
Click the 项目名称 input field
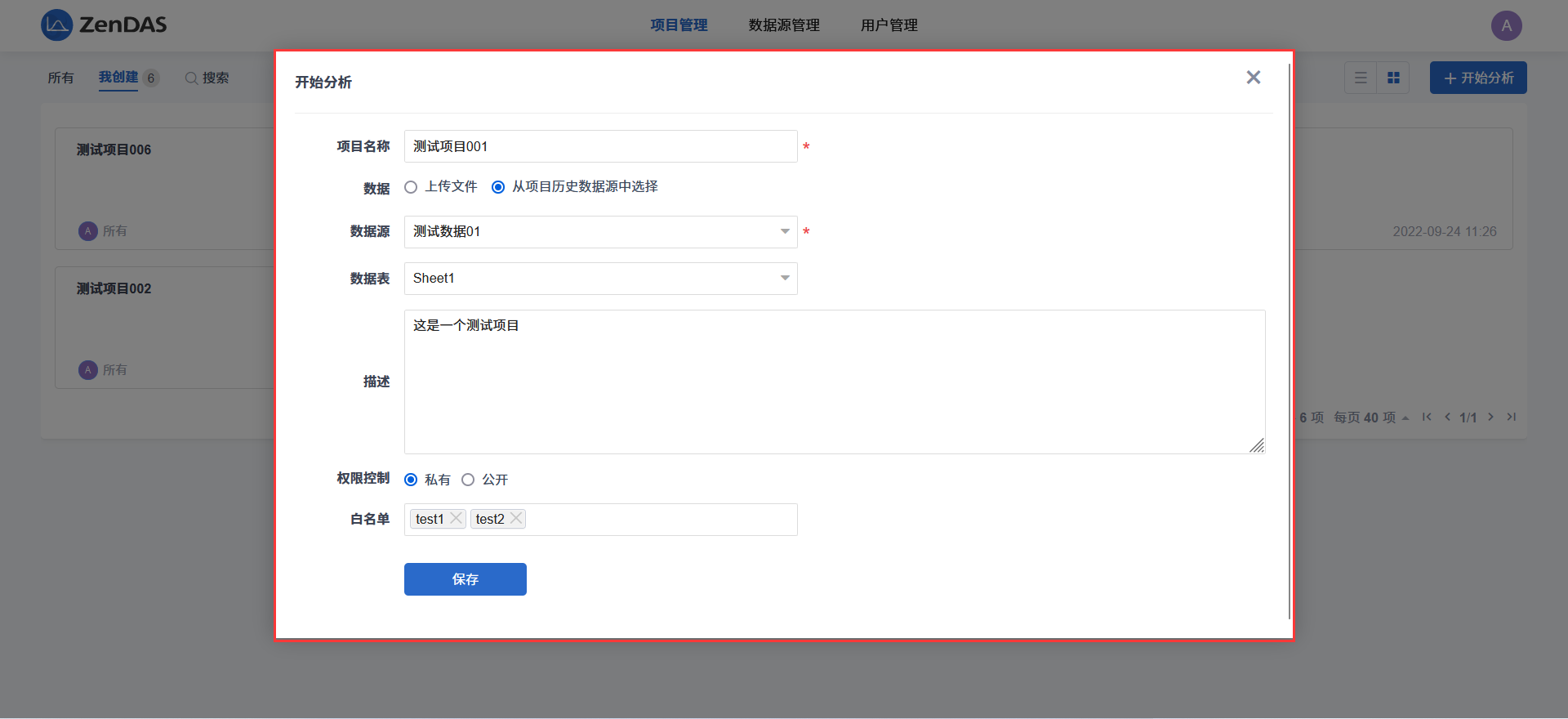point(600,147)
